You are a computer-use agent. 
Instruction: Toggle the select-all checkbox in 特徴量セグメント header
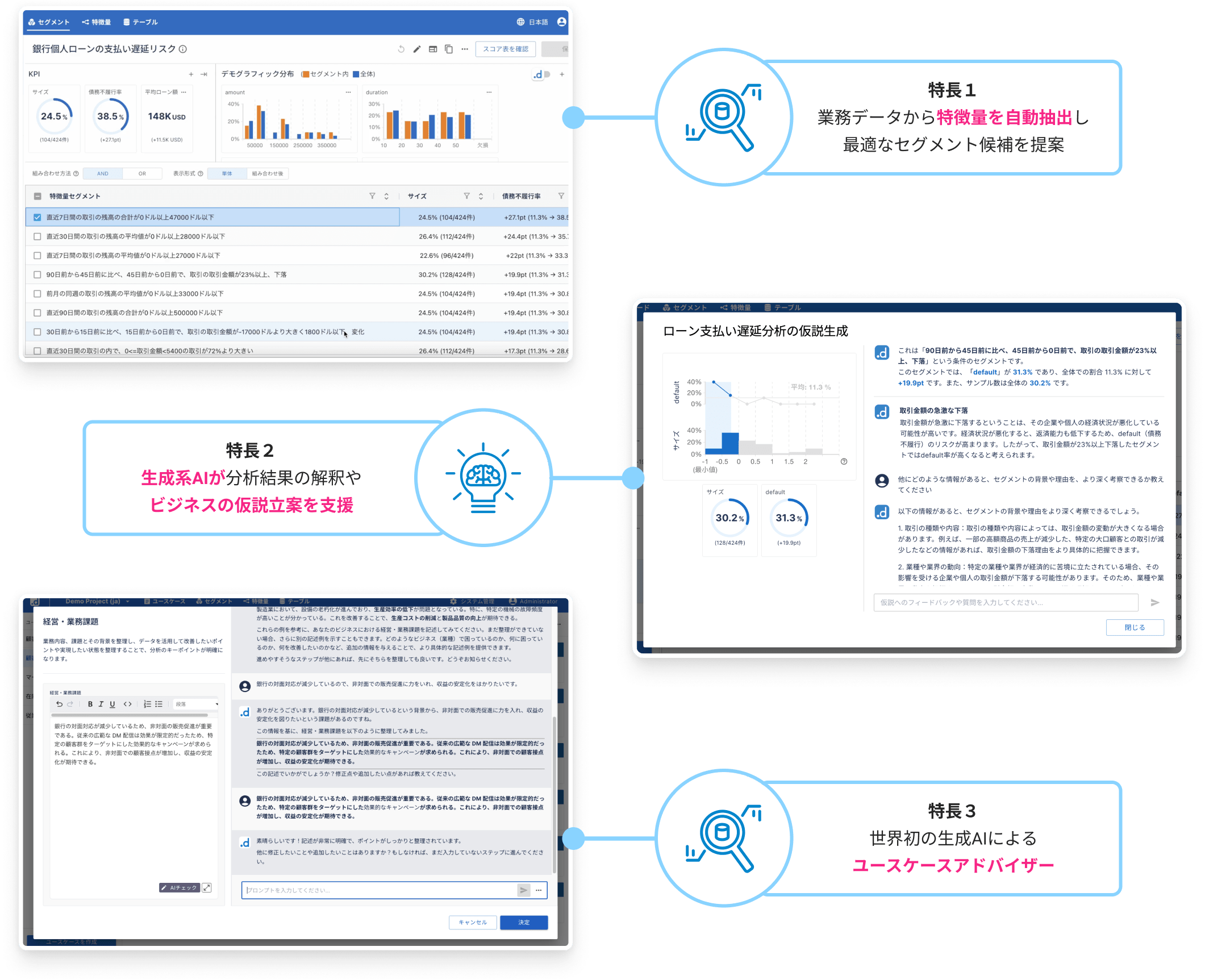tap(37, 197)
